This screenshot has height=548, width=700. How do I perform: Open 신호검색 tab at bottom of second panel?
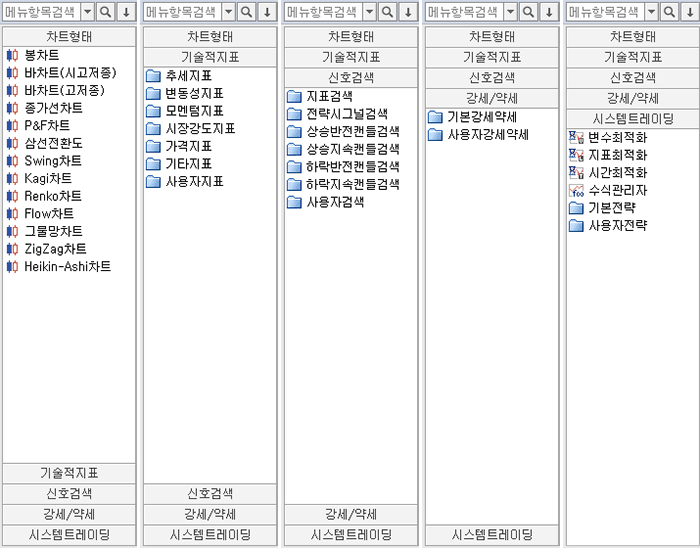(210, 494)
